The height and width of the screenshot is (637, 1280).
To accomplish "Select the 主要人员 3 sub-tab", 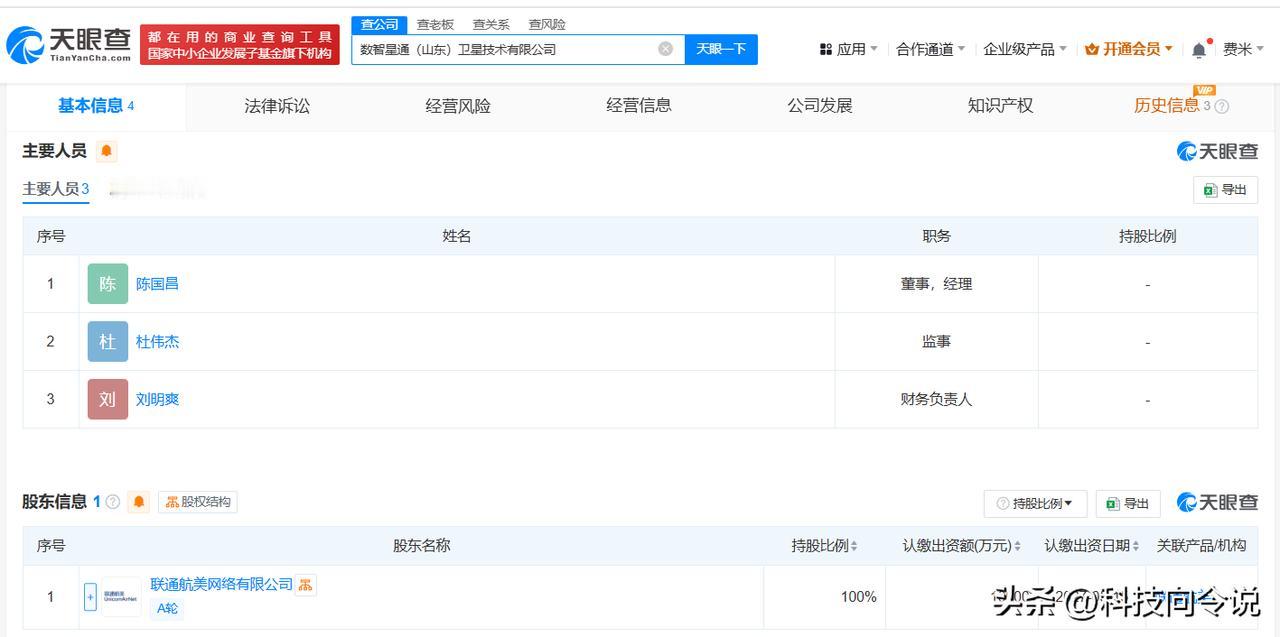I will point(56,189).
